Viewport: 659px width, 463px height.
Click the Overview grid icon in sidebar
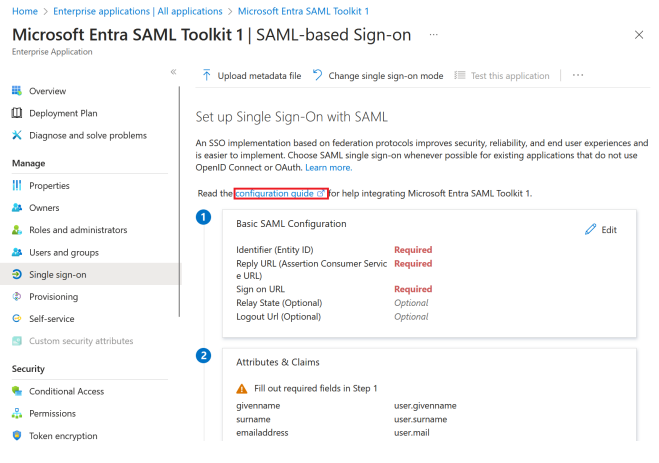(17, 91)
